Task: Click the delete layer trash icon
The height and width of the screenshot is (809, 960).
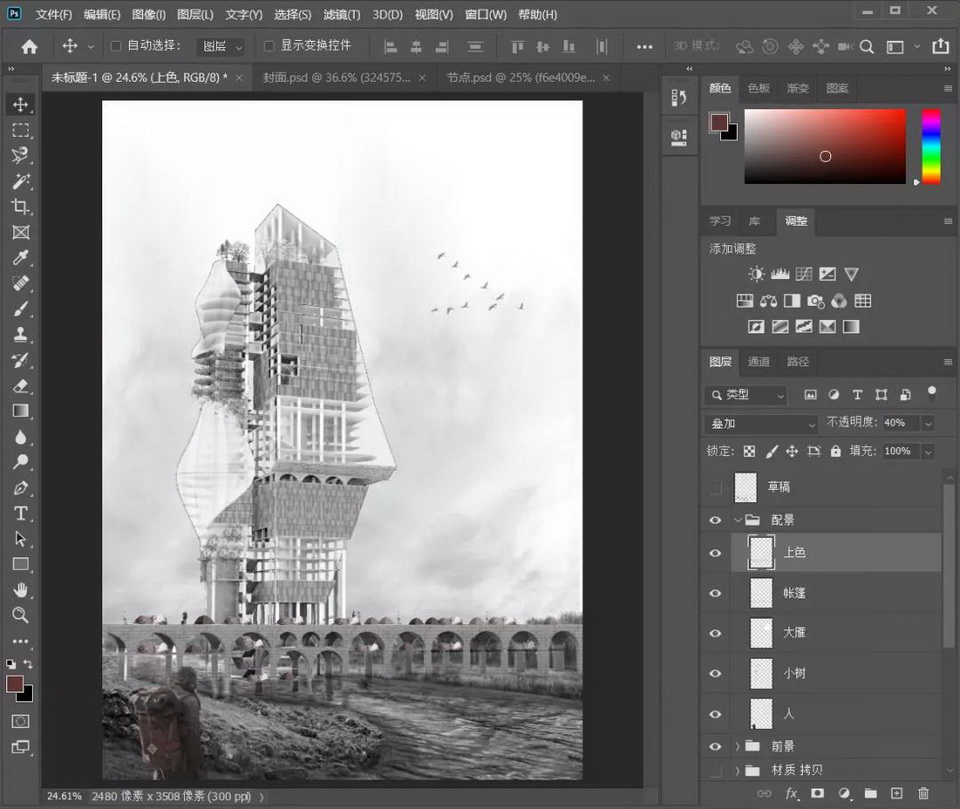Action: click(x=923, y=793)
